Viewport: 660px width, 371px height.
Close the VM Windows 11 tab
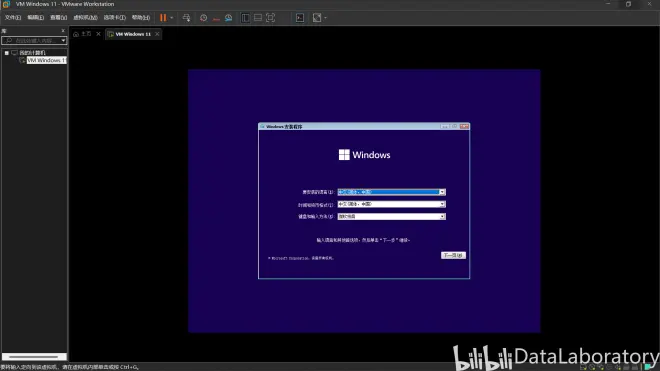pos(157,34)
